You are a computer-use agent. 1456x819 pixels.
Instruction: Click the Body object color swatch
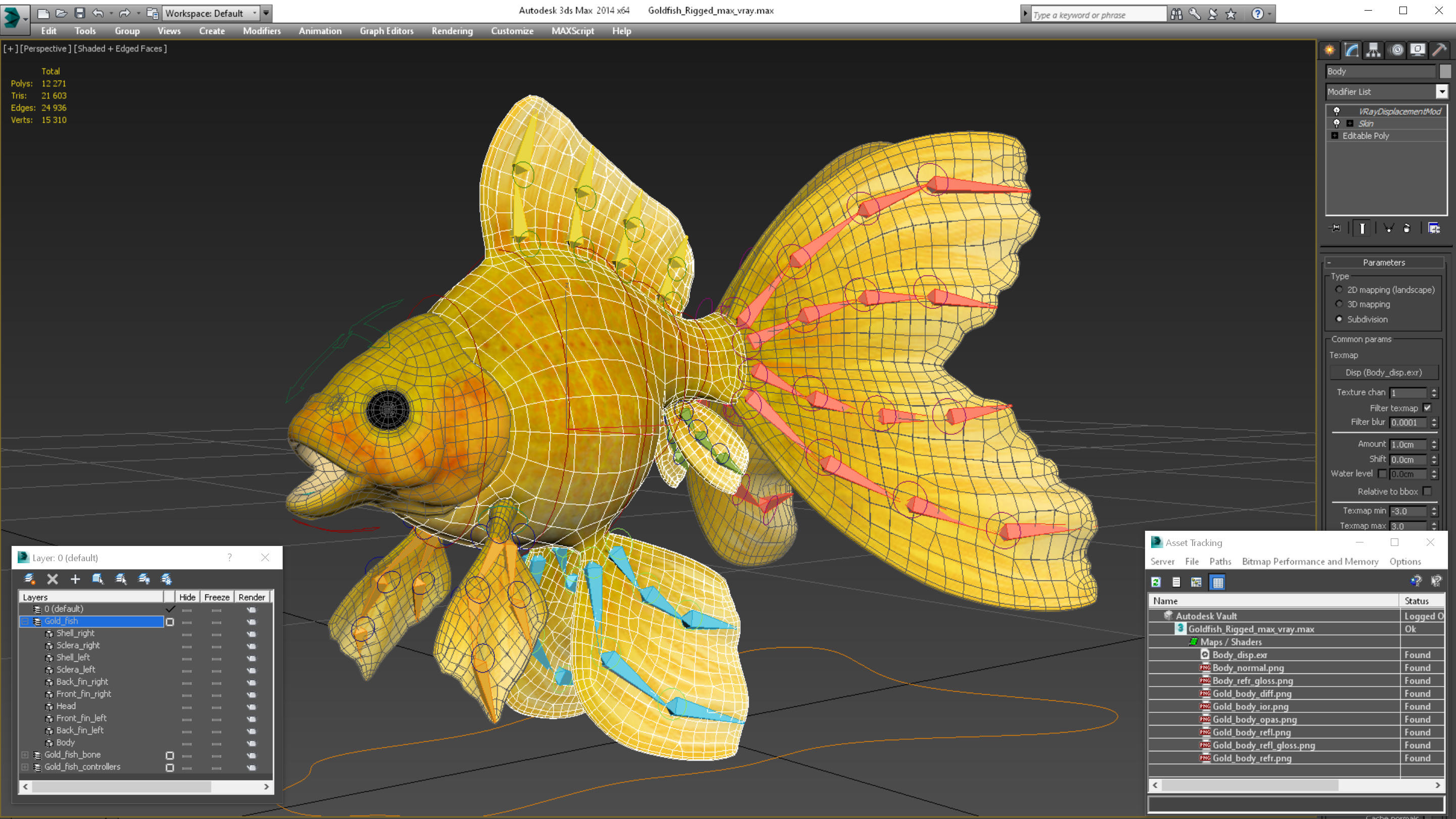[x=1445, y=71]
